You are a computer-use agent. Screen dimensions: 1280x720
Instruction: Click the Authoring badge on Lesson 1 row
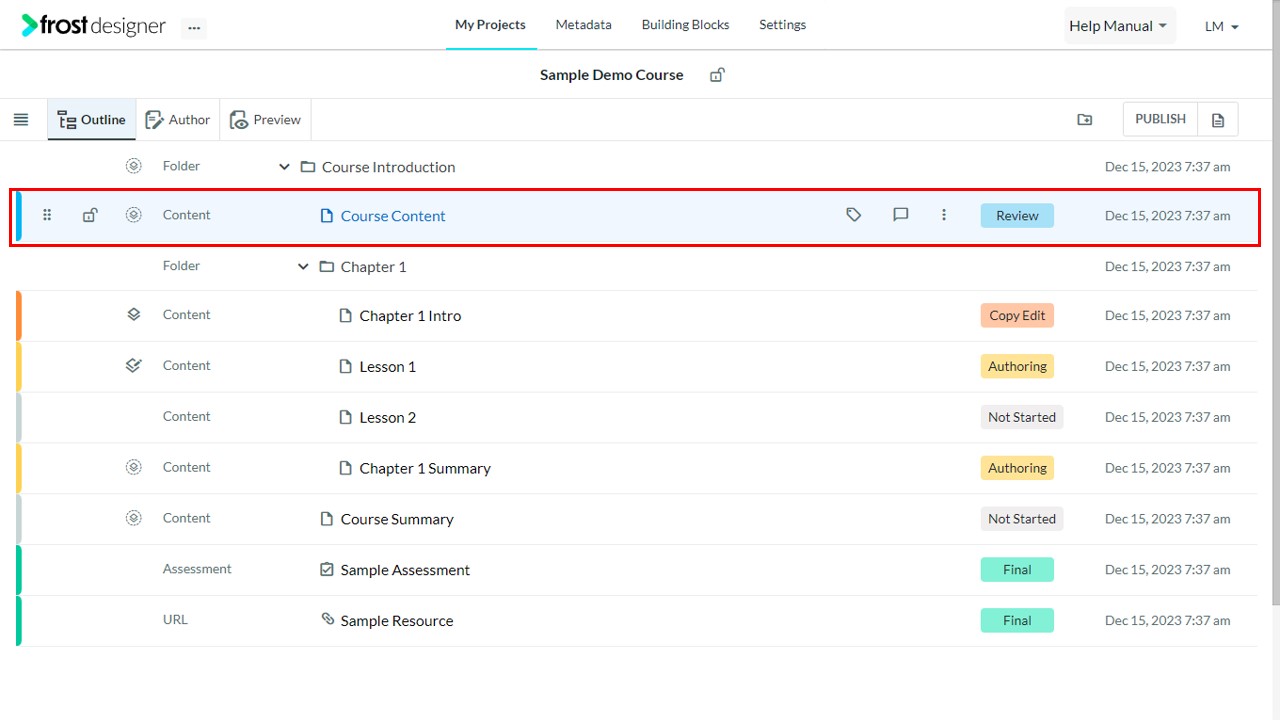tap(1017, 367)
